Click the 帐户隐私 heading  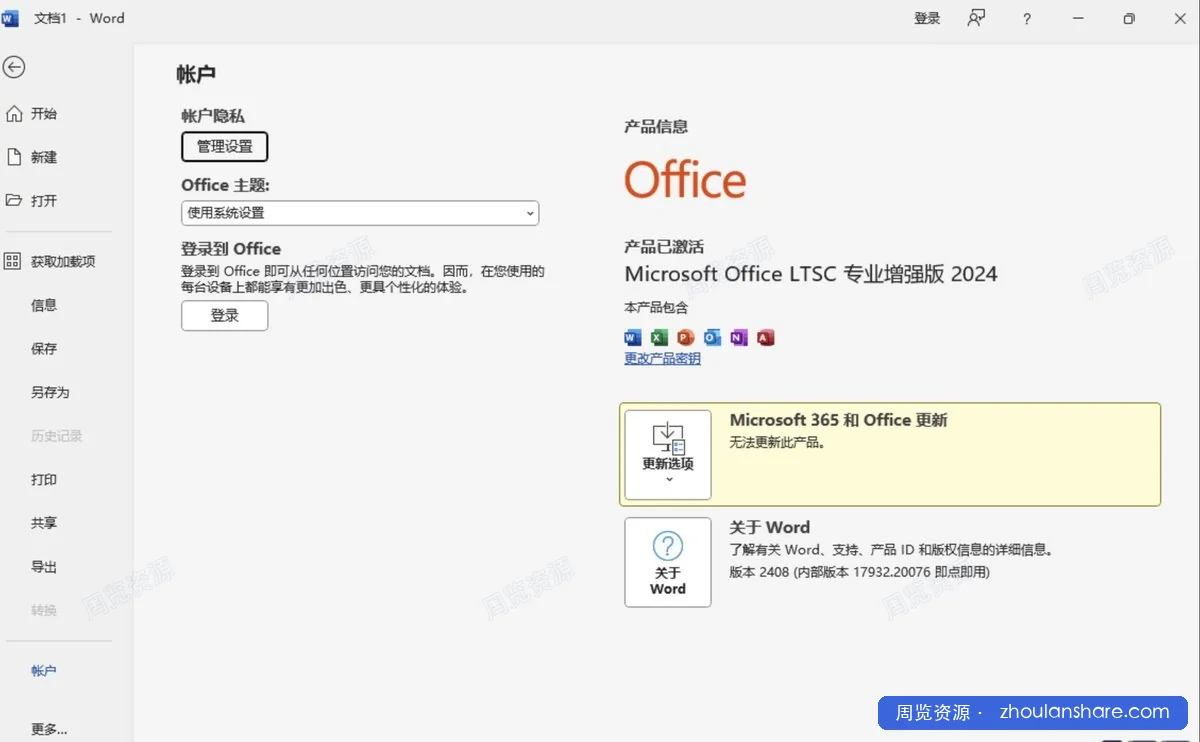coord(213,116)
